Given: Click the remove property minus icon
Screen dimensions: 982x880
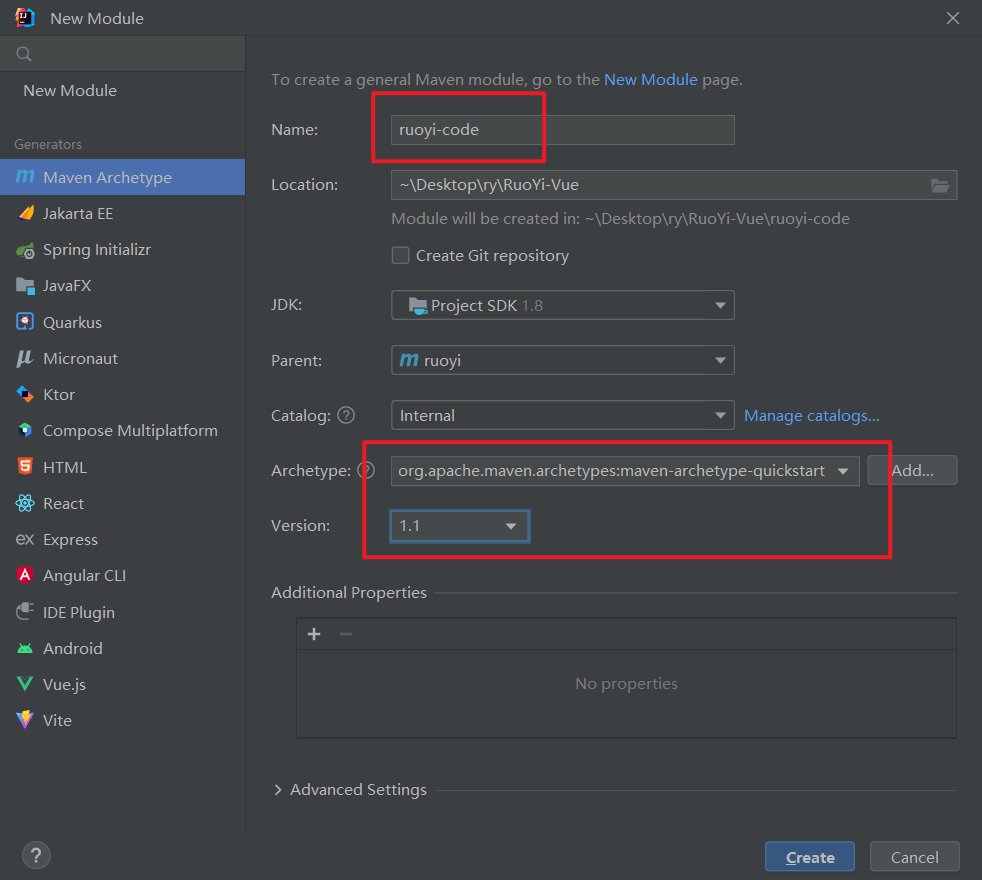Looking at the screenshot, I should pos(346,634).
